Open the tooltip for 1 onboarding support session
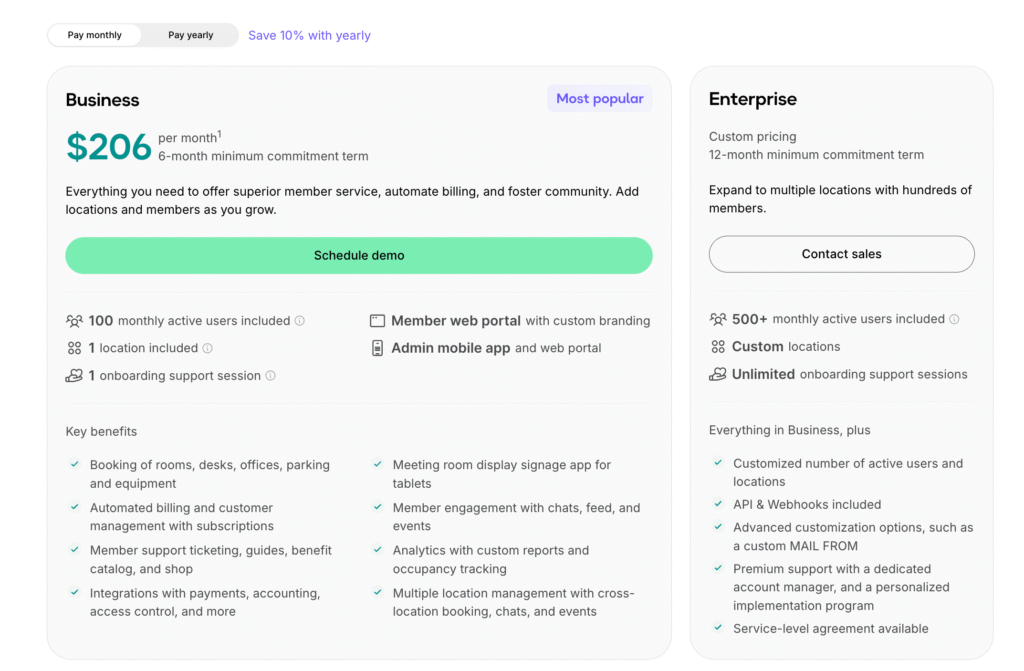Screen dimensions: 1024x671 pyautogui.click(x=271, y=376)
